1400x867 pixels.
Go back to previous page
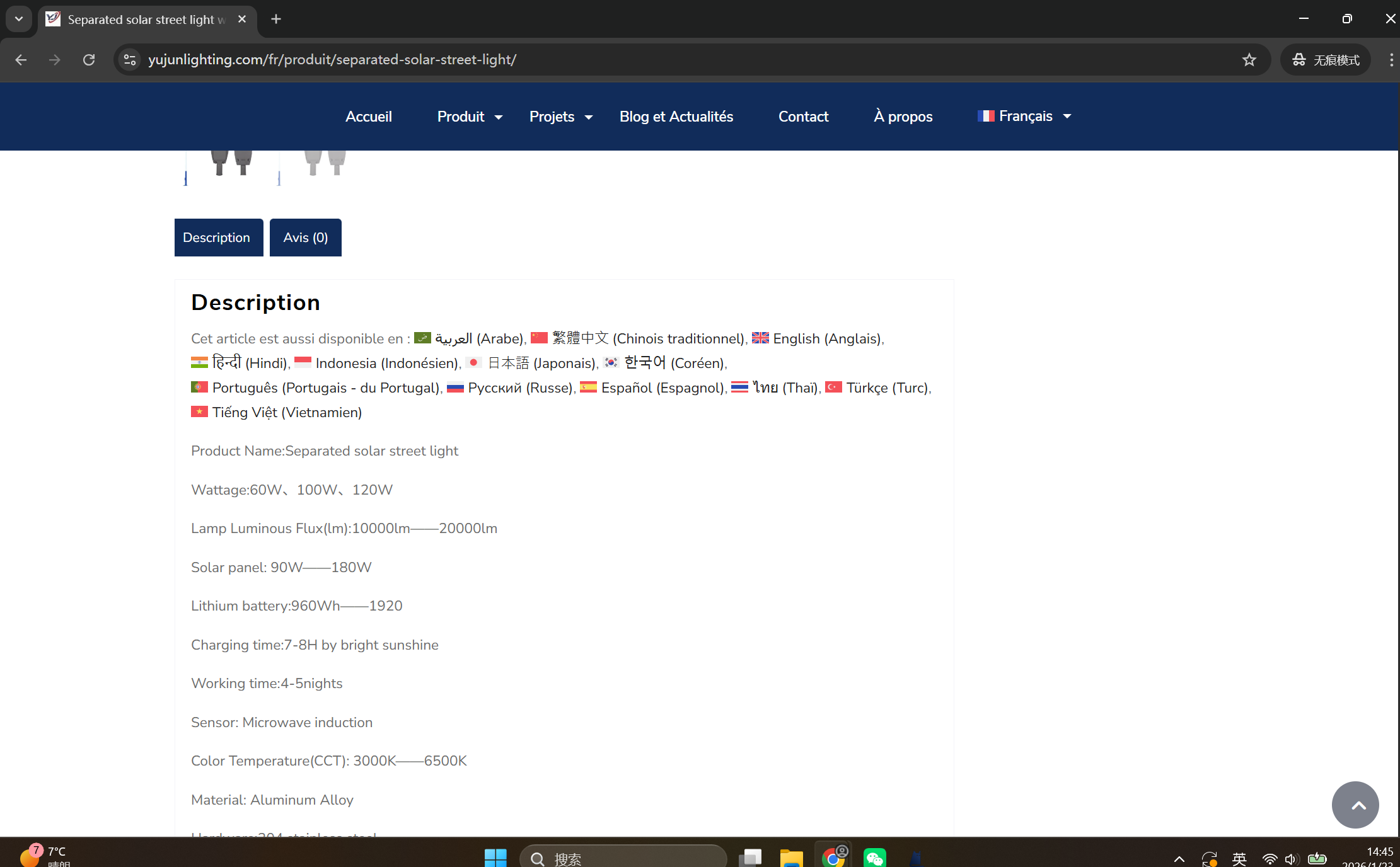click(21, 60)
